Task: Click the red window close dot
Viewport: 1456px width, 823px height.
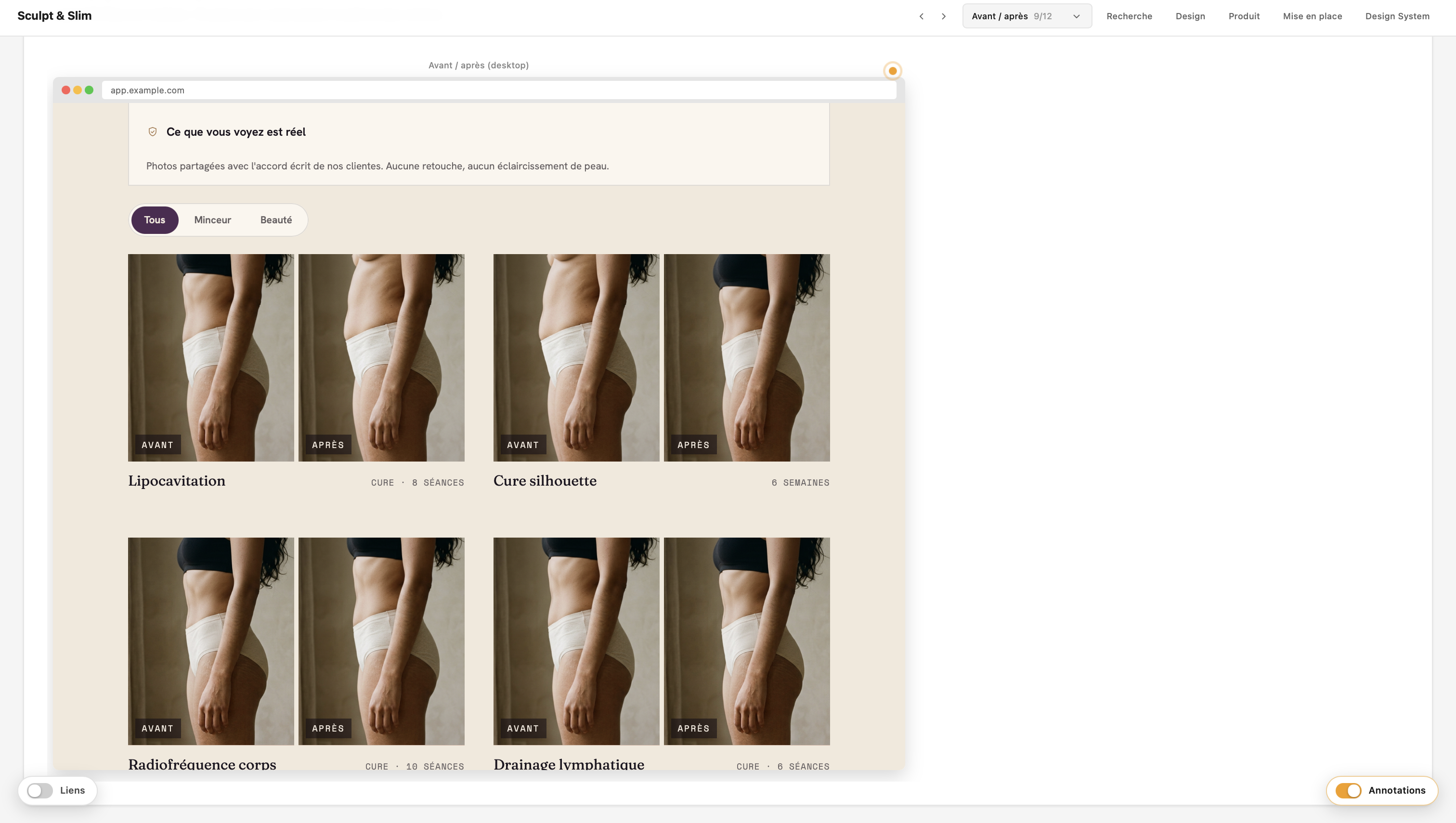Action: coord(65,90)
